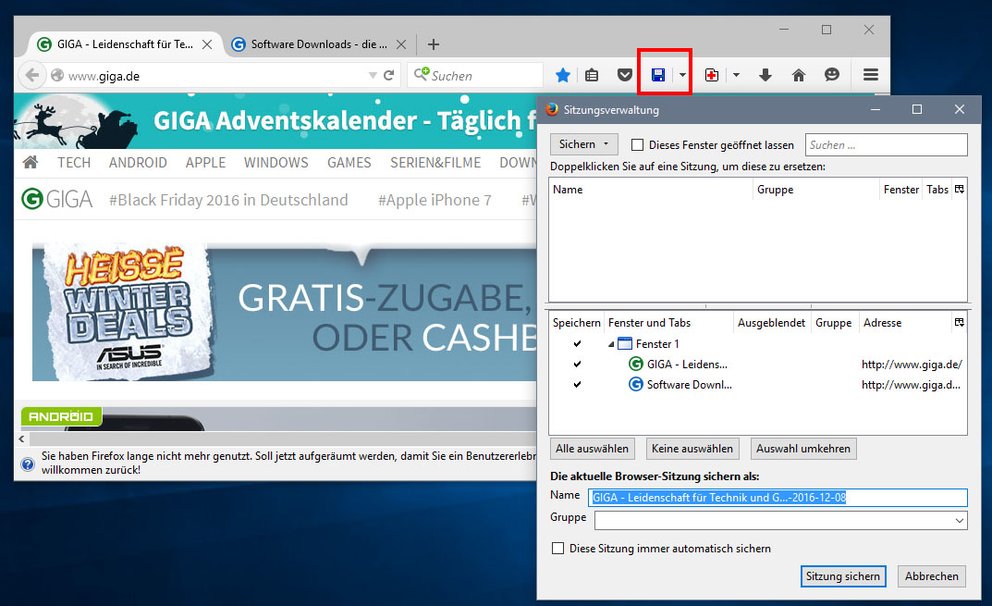The height and width of the screenshot is (606, 992).
Task: Open the Firefox hamburger menu
Action: point(870,75)
